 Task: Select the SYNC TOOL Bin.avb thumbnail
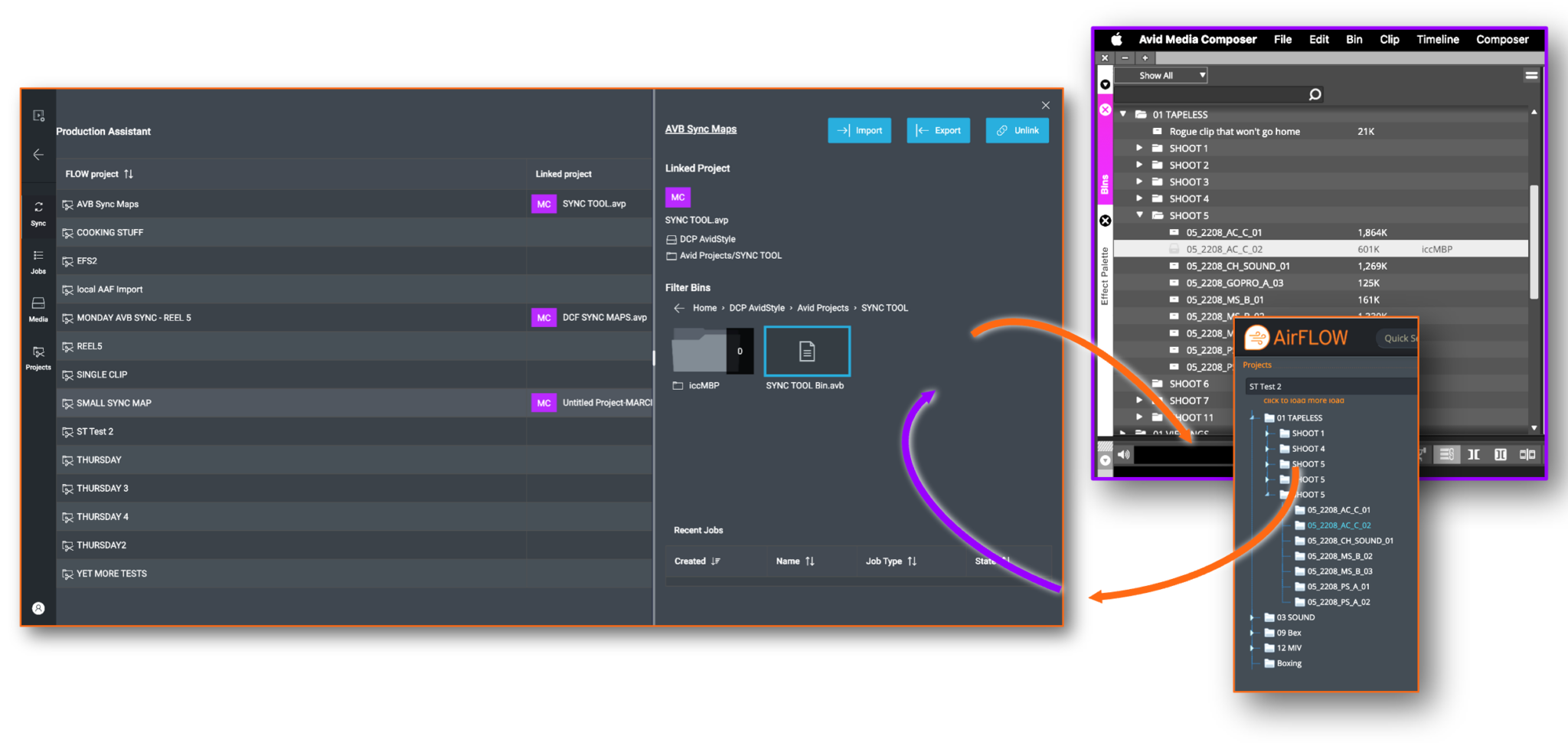(x=806, y=351)
